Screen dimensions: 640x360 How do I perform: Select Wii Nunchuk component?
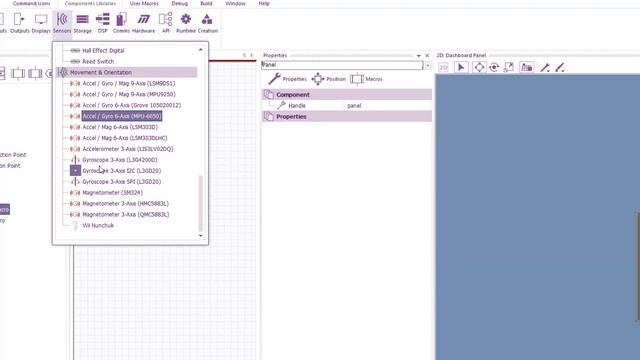pyautogui.click(x=98, y=226)
